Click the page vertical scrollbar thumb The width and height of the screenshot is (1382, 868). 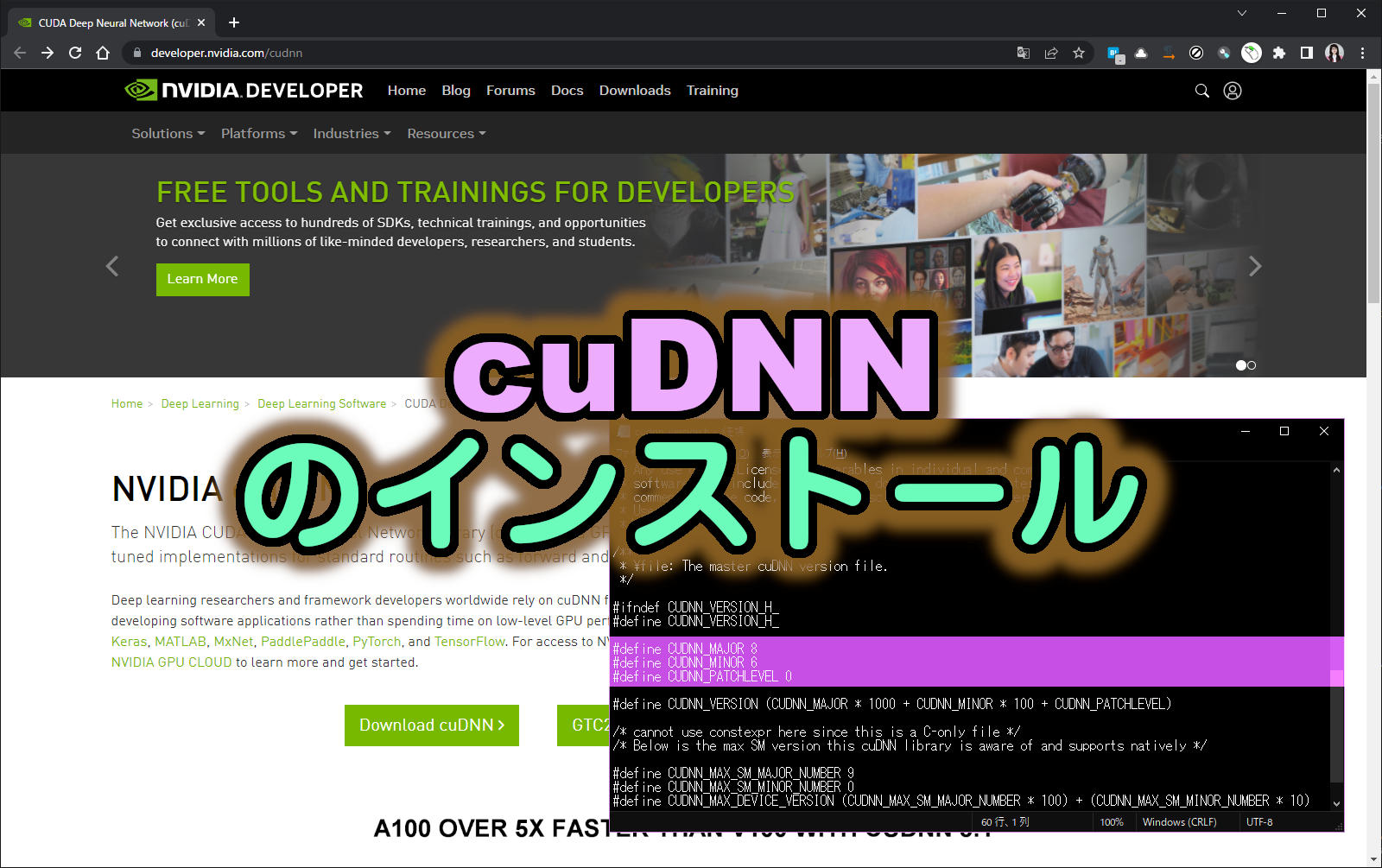pos(1373,190)
